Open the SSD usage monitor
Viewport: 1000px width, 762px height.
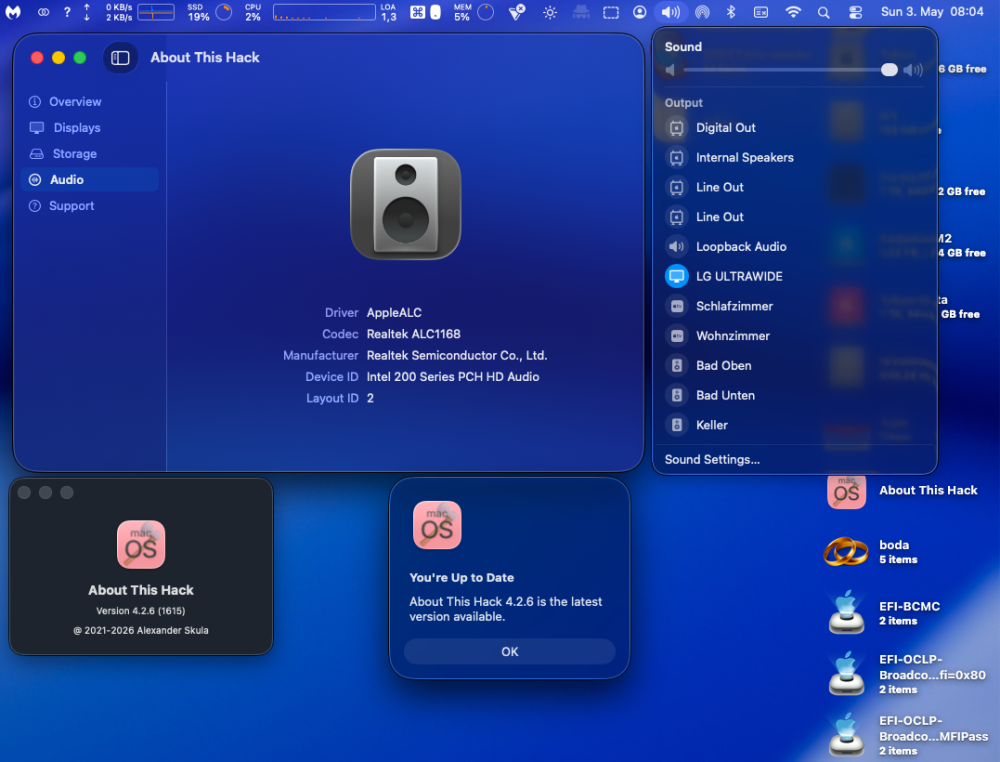pyautogui.click(x=209, y=12)
